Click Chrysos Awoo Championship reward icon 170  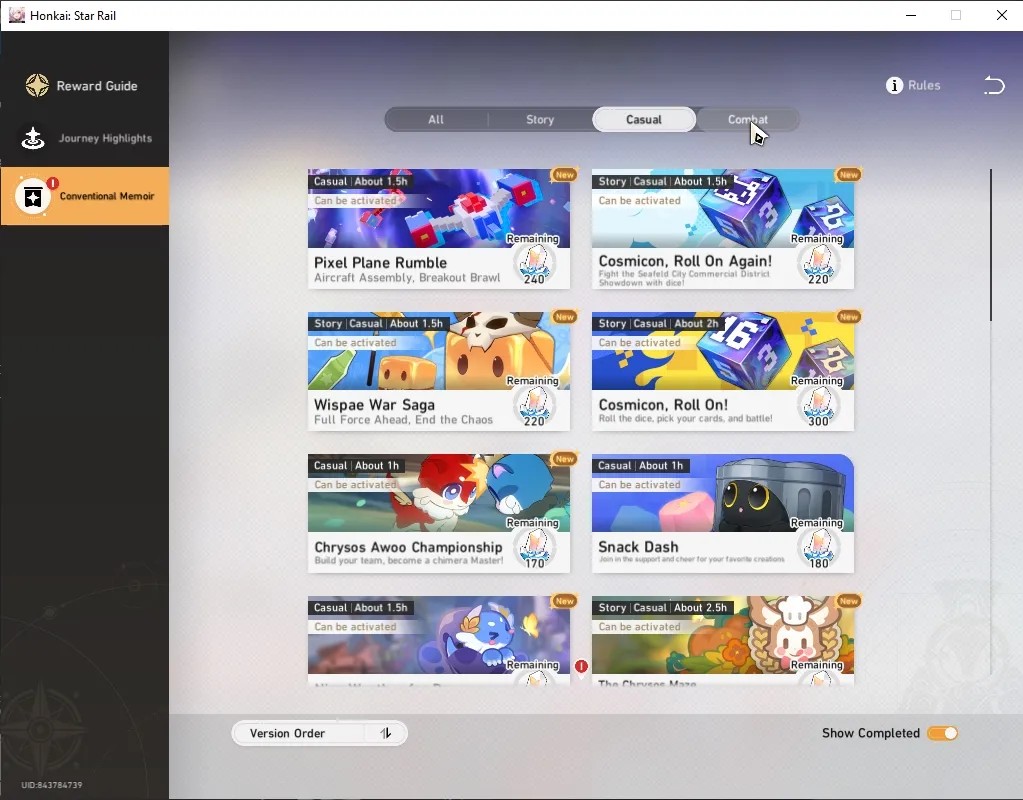click(534, 549)
